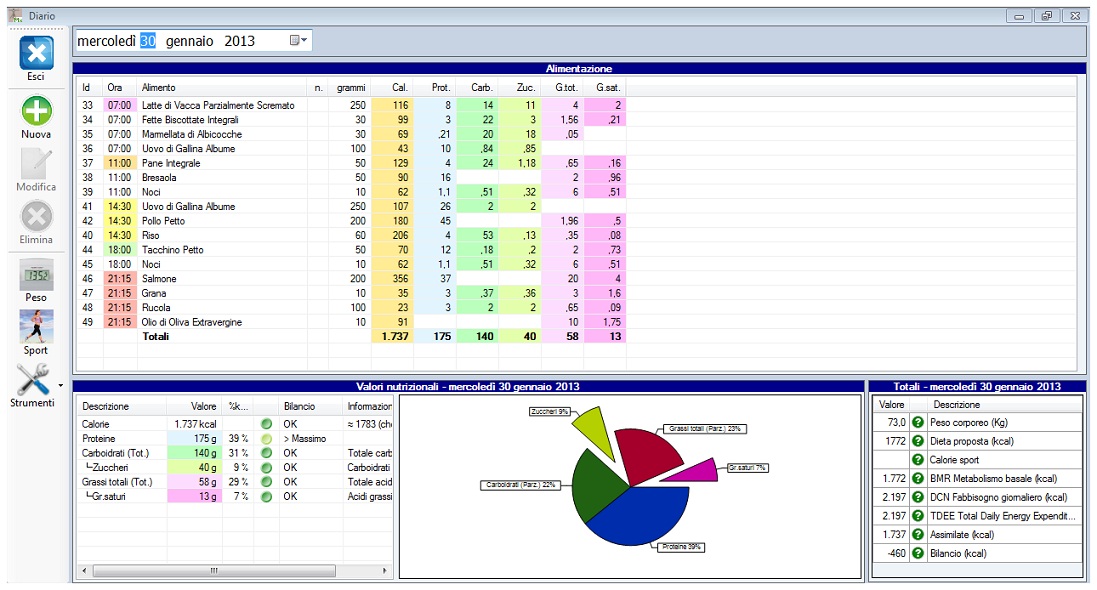The width and height of the screenshot is (1097, 590).
Task: Click status indicator for Zuccheri row
Action: pos(267,468)
